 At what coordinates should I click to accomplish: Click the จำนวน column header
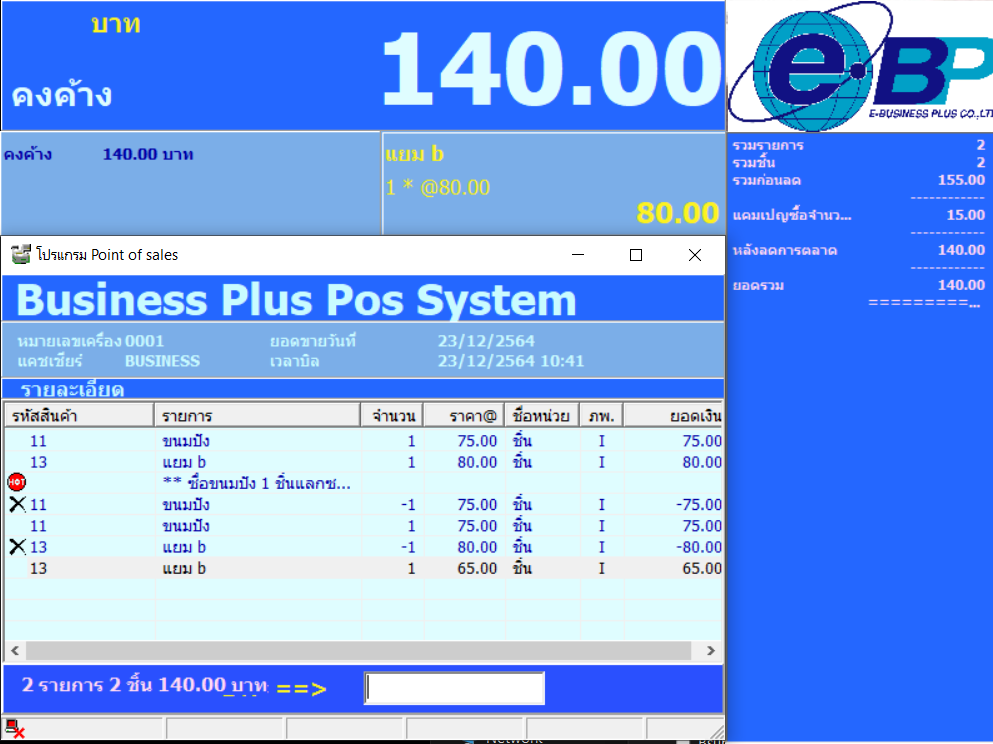coord(392,416)
